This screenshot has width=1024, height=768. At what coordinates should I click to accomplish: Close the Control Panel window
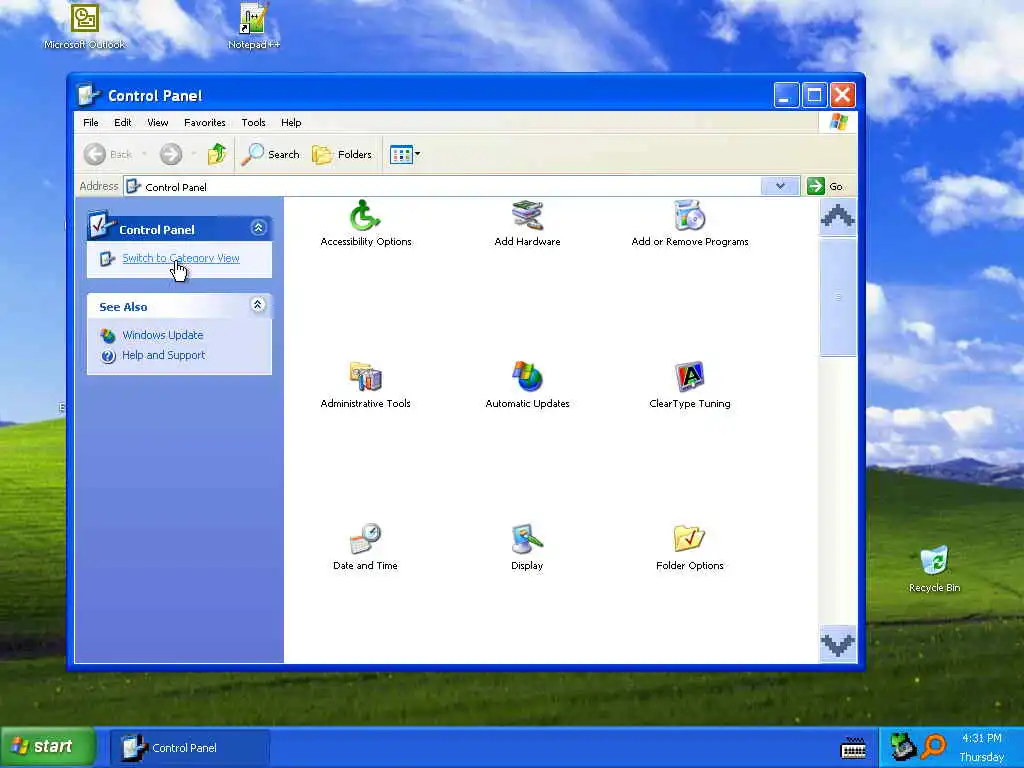pos(842,95)
